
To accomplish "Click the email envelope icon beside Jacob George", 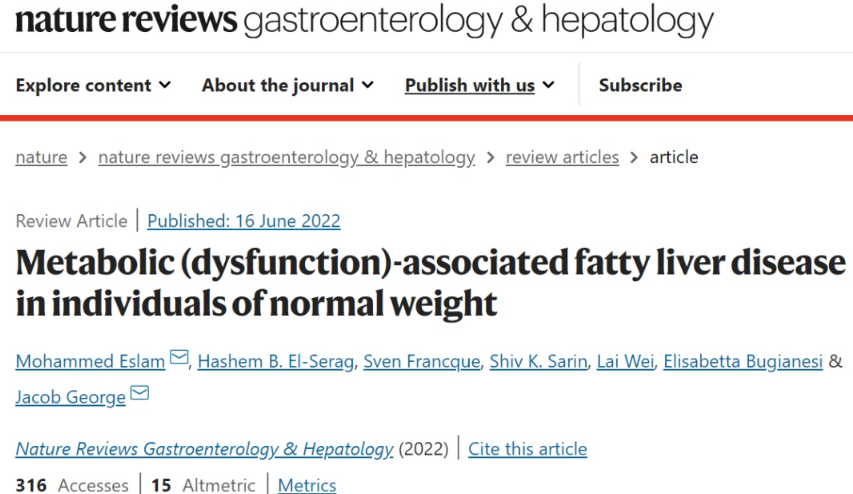I will [140, 395].
